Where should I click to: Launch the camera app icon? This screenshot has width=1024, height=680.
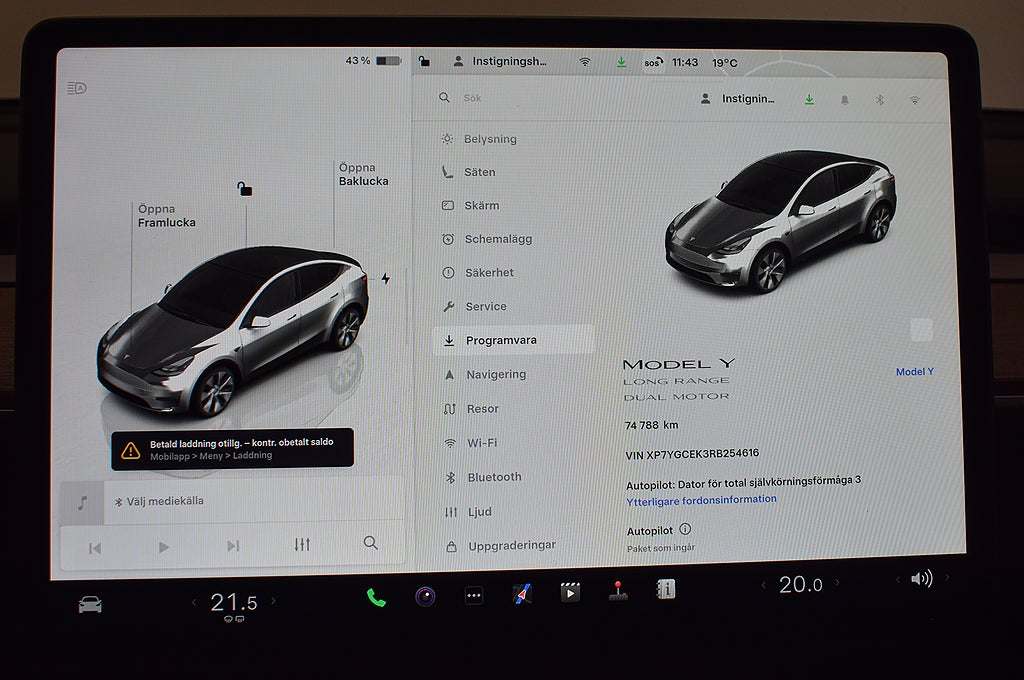point(425,597)
